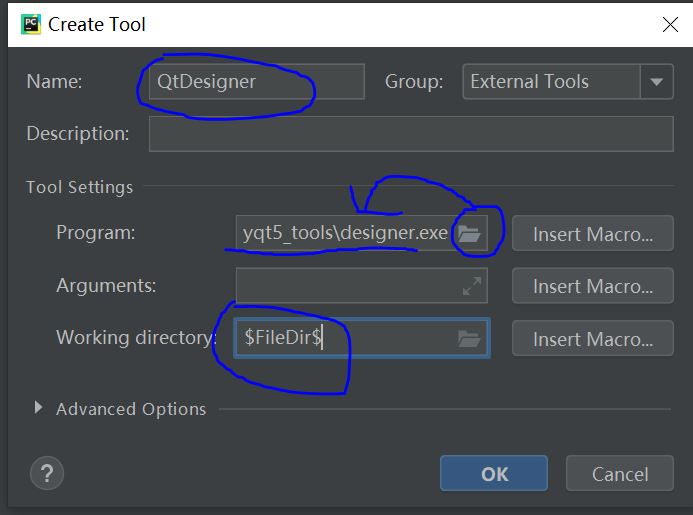Close the Create Tool dialog

tap(669, 24)
